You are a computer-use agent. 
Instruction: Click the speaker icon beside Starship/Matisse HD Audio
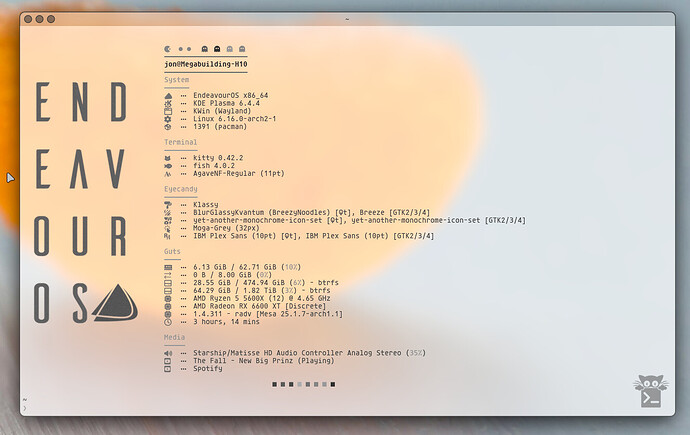point(168,353)
